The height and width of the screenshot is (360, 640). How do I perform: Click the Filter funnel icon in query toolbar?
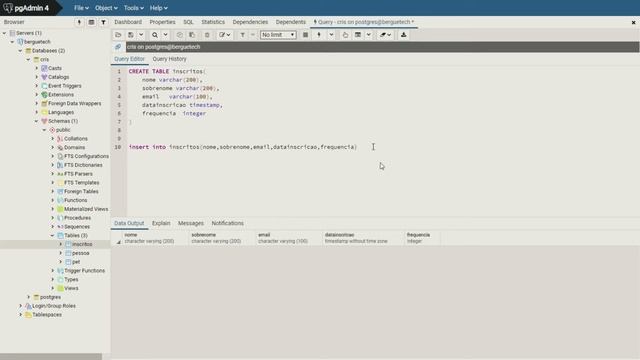[242, 35]
